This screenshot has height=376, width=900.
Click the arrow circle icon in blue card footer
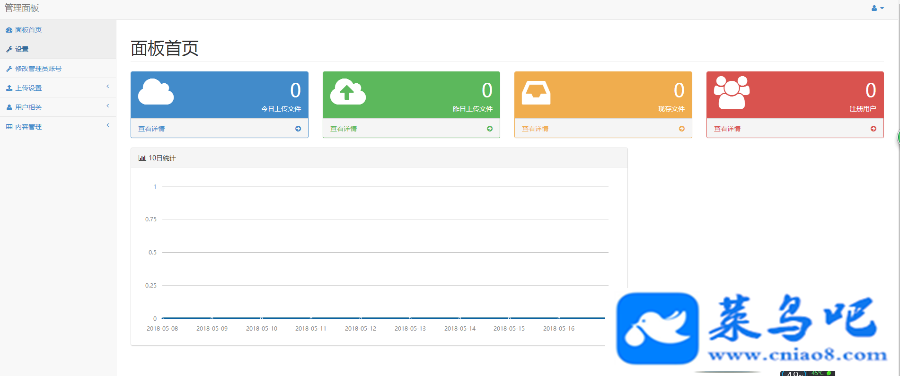click(x=298, y=129)
